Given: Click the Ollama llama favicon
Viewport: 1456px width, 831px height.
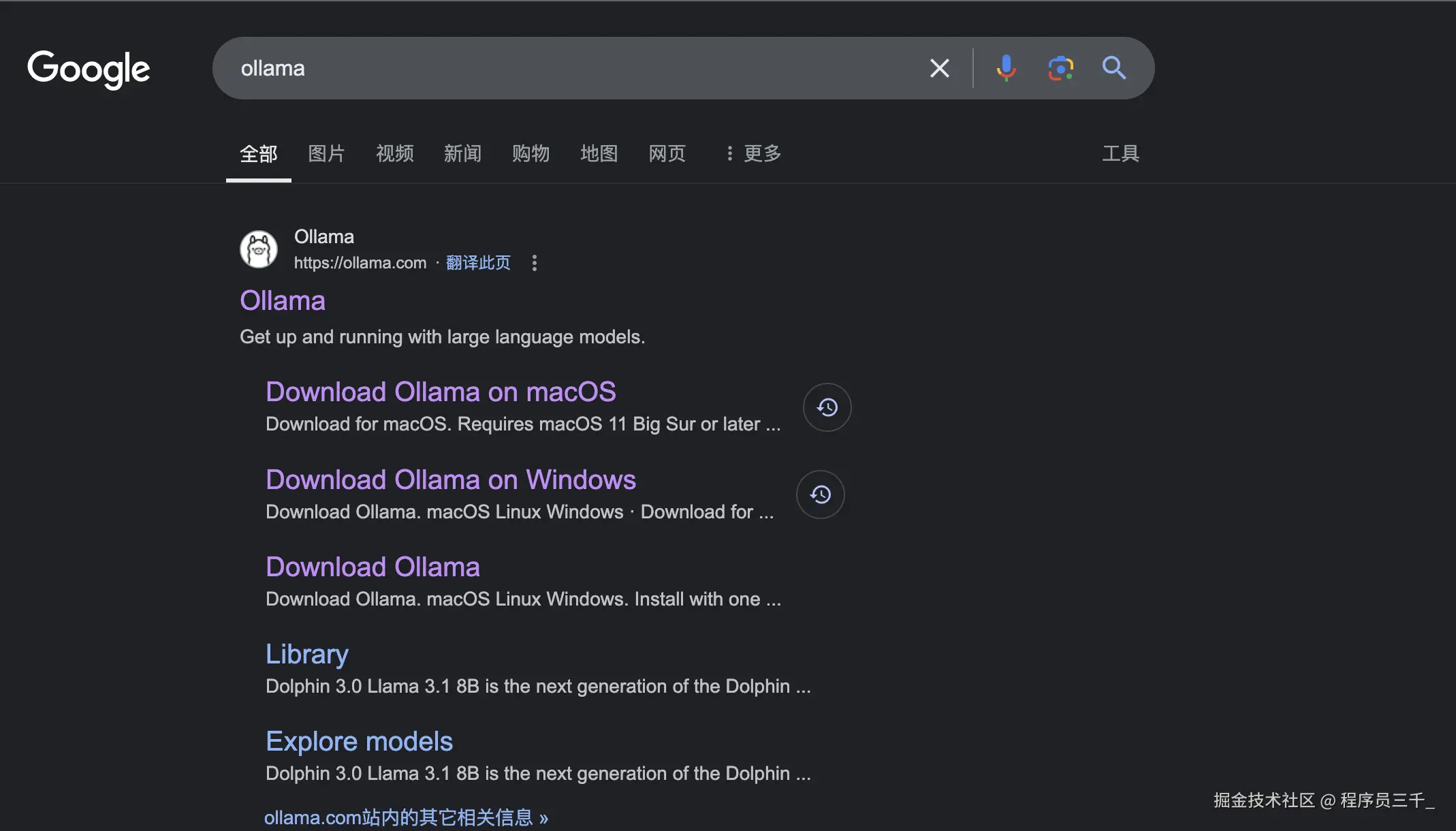Looking at the screenshot, I should coord(259,249).
